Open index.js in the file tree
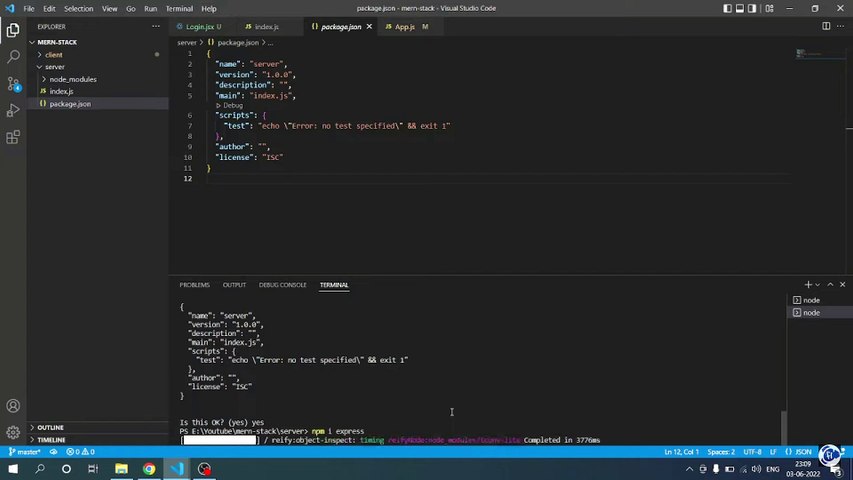This screenshot has width=853, height=480. (x=61, y=91)
